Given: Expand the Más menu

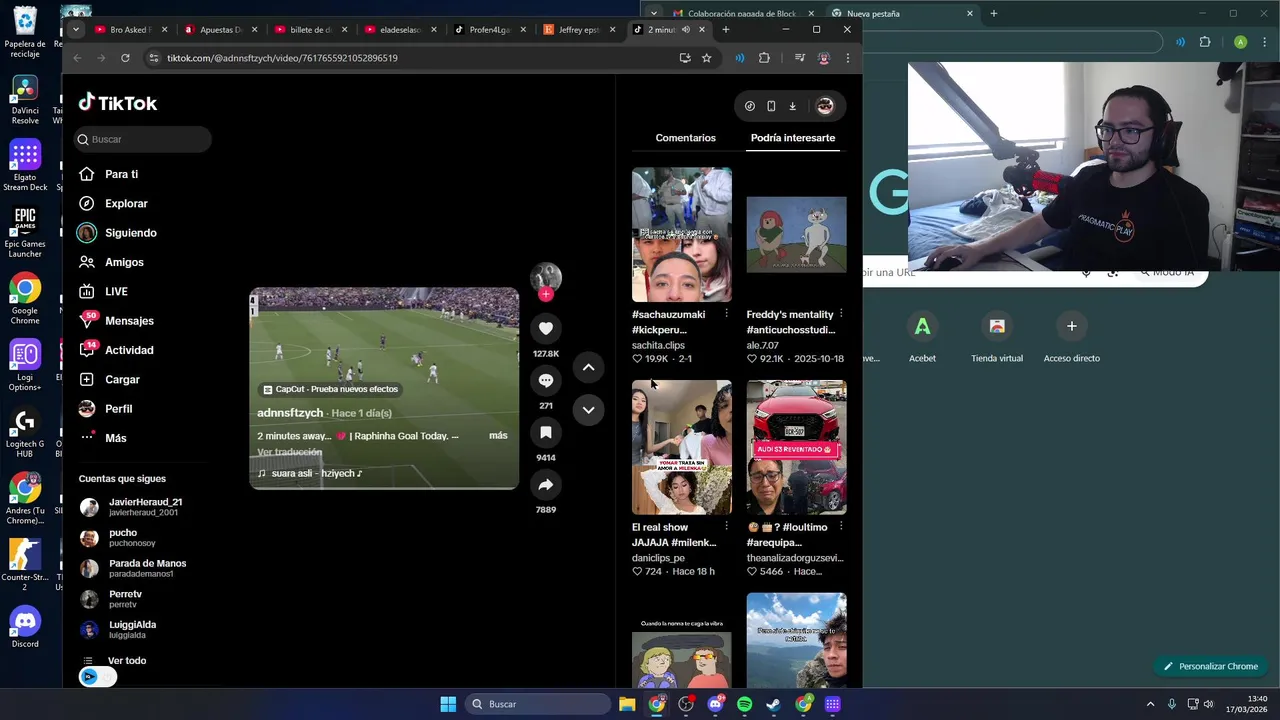Looking at the screenshot, I should click(115, 438).
